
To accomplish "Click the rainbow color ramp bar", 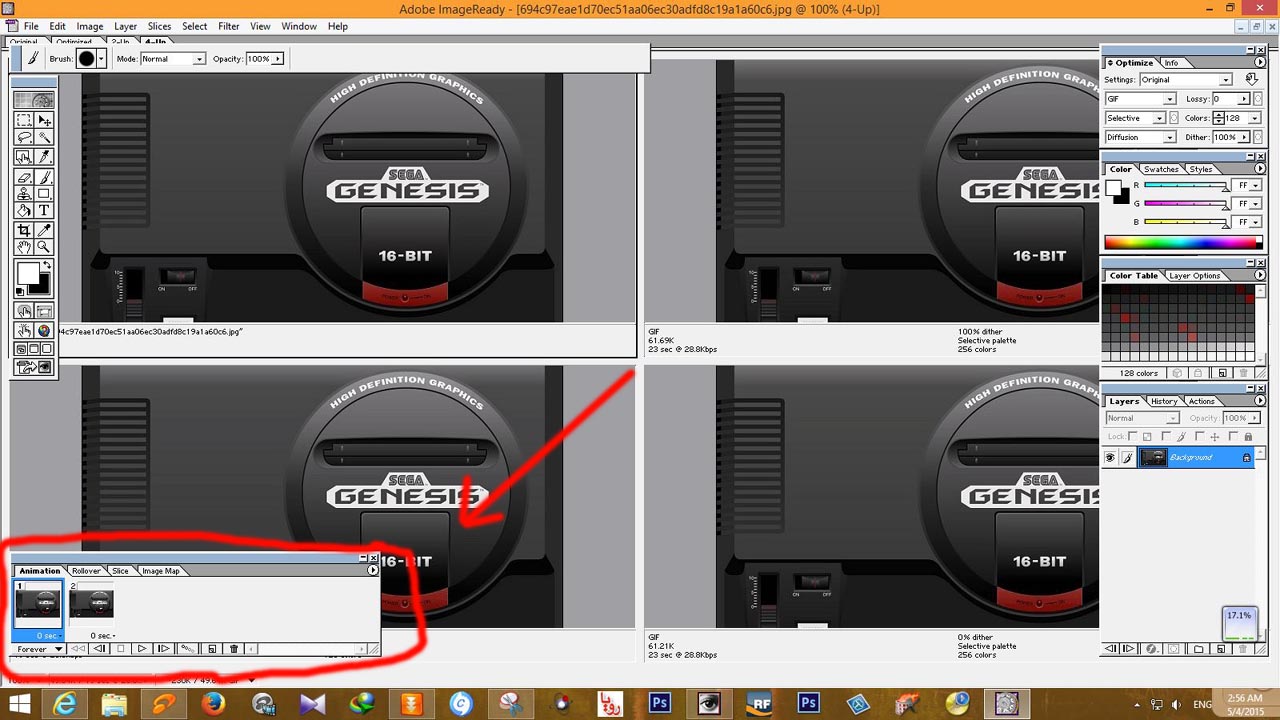I will (1183, 242).
